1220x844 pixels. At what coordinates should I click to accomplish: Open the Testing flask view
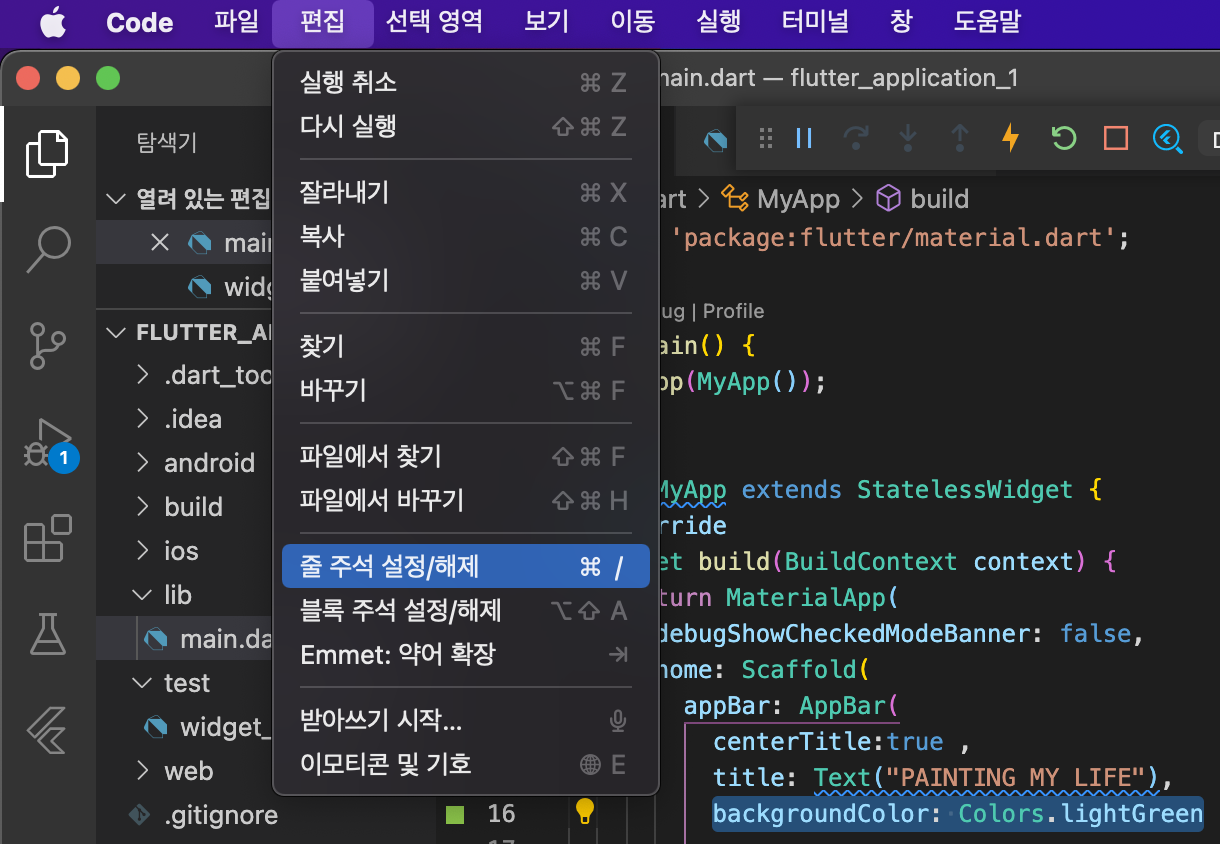[47, 633]
